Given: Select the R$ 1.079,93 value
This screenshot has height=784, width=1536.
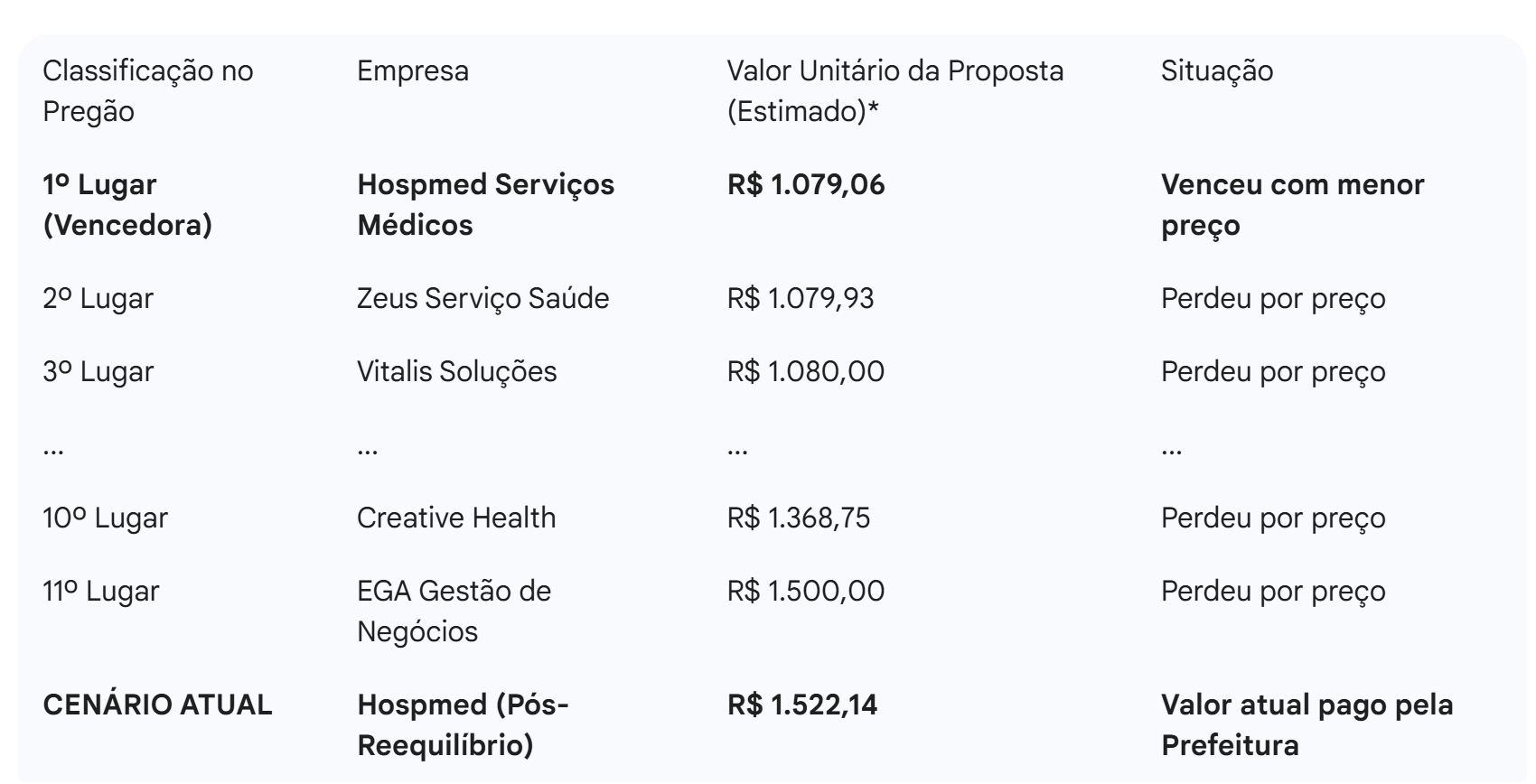Looking at the screenshot, I should tap(800, 298).
